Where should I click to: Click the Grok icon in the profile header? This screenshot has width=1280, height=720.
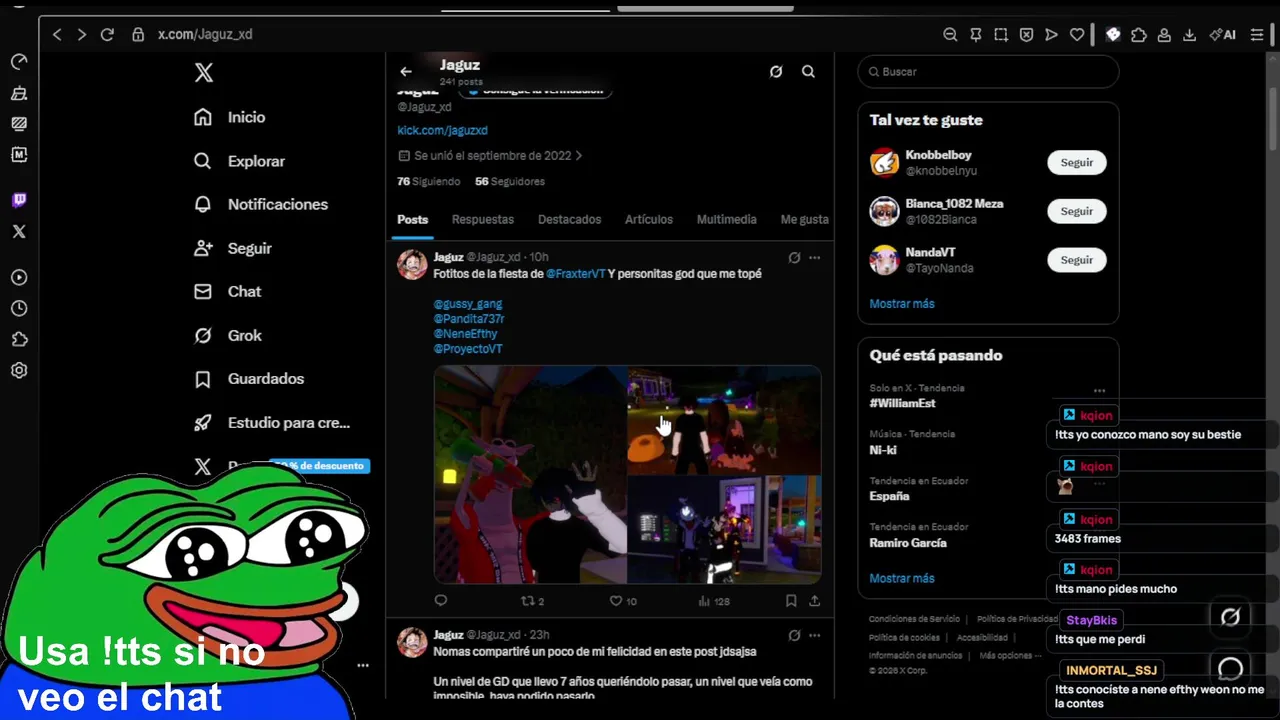(x=775, y=72)
